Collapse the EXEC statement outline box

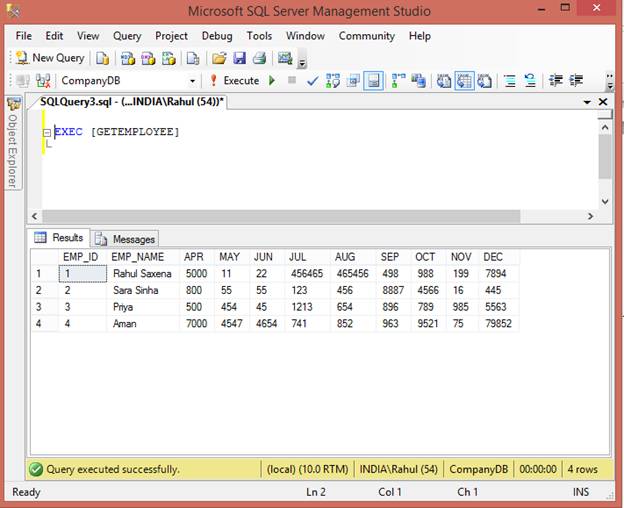(47, 132)
